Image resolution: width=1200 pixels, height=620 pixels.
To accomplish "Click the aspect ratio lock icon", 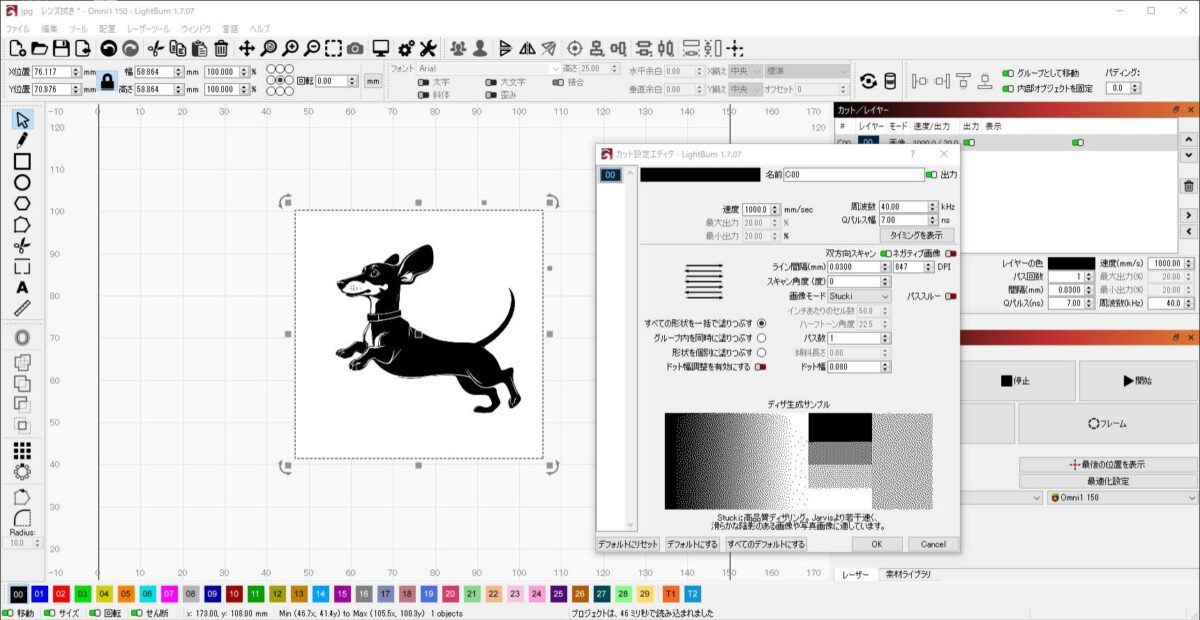I will click(107, 81).
